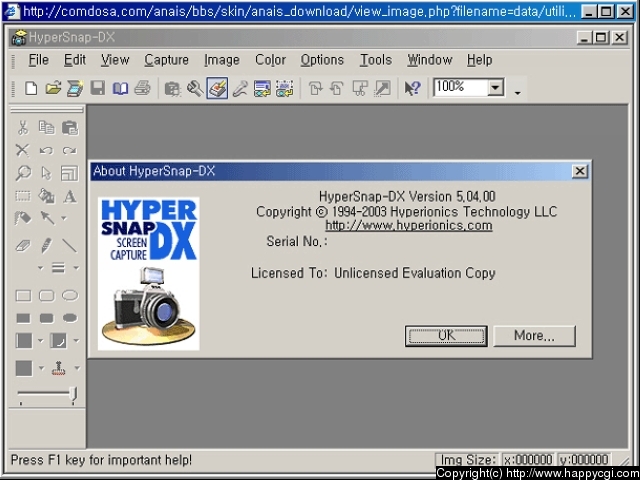Image resolution: width=640 pixels, height=480 pixels.
Task: Click OK in About HyperSnap-DX dialog
Action: click(x=446, y=336)
